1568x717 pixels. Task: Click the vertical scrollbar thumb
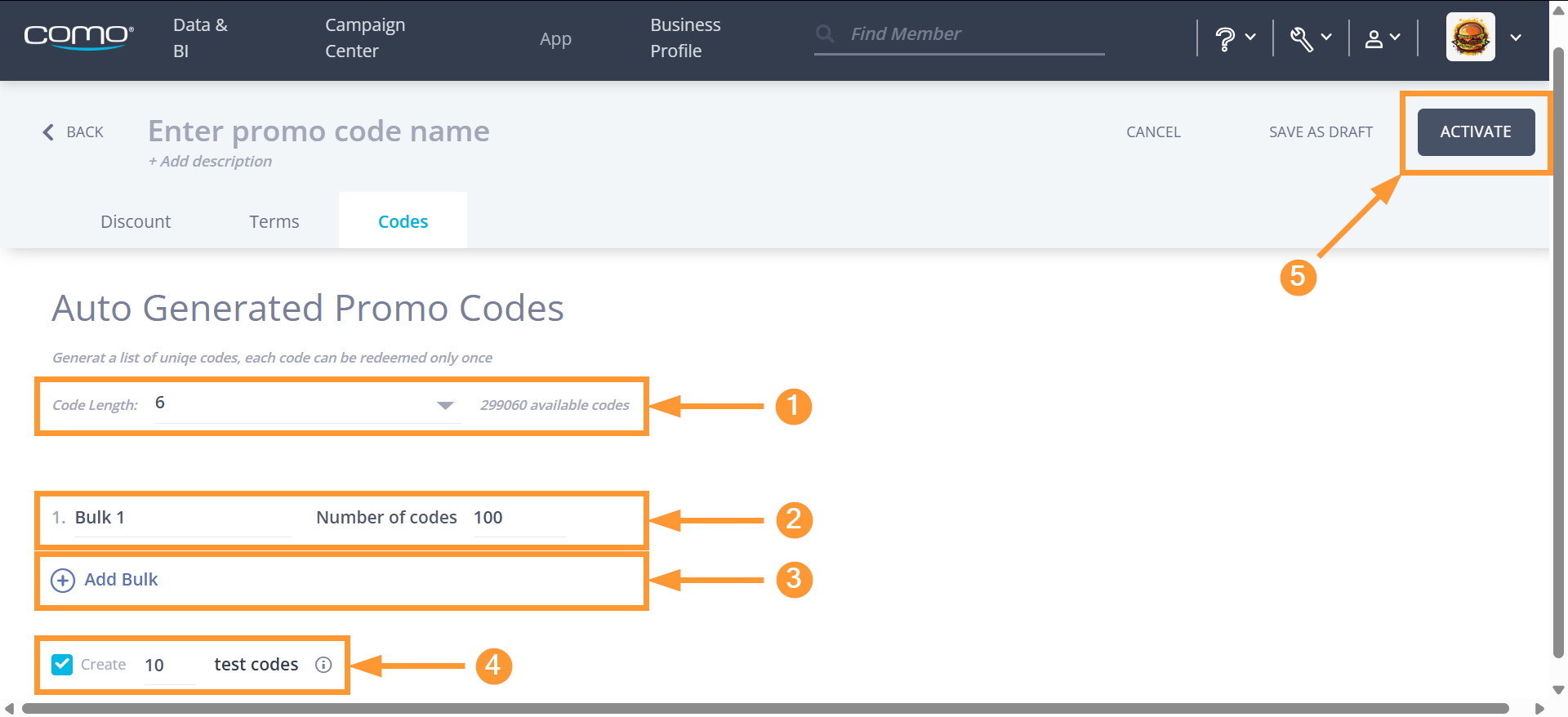point(1558,351)
